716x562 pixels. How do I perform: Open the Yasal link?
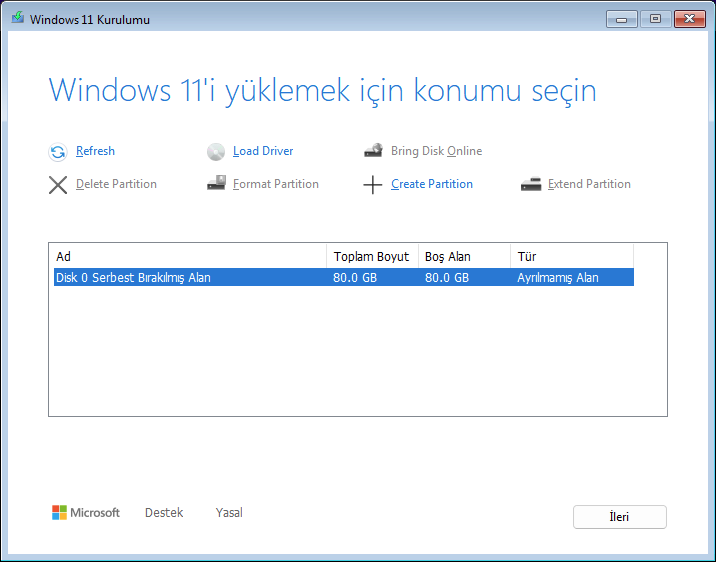point(229,513)
